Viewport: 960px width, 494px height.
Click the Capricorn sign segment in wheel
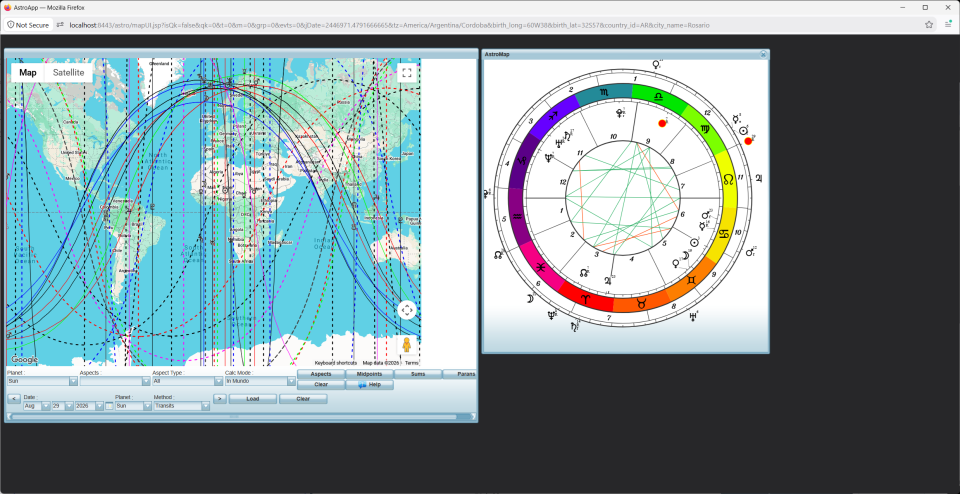[522, 162]
